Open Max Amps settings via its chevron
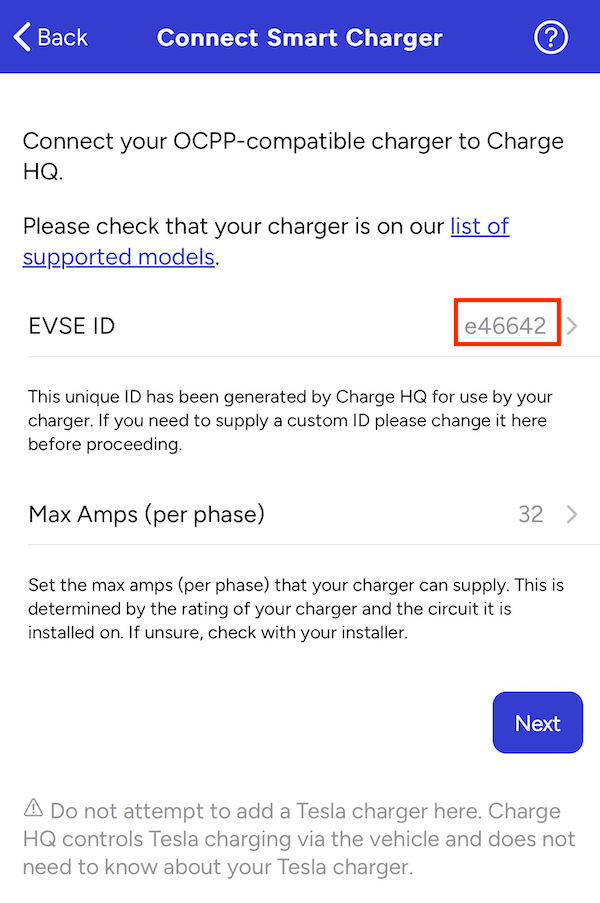This screenshot has width=600, height=903. pyautogui.click(x=571, y=514)
